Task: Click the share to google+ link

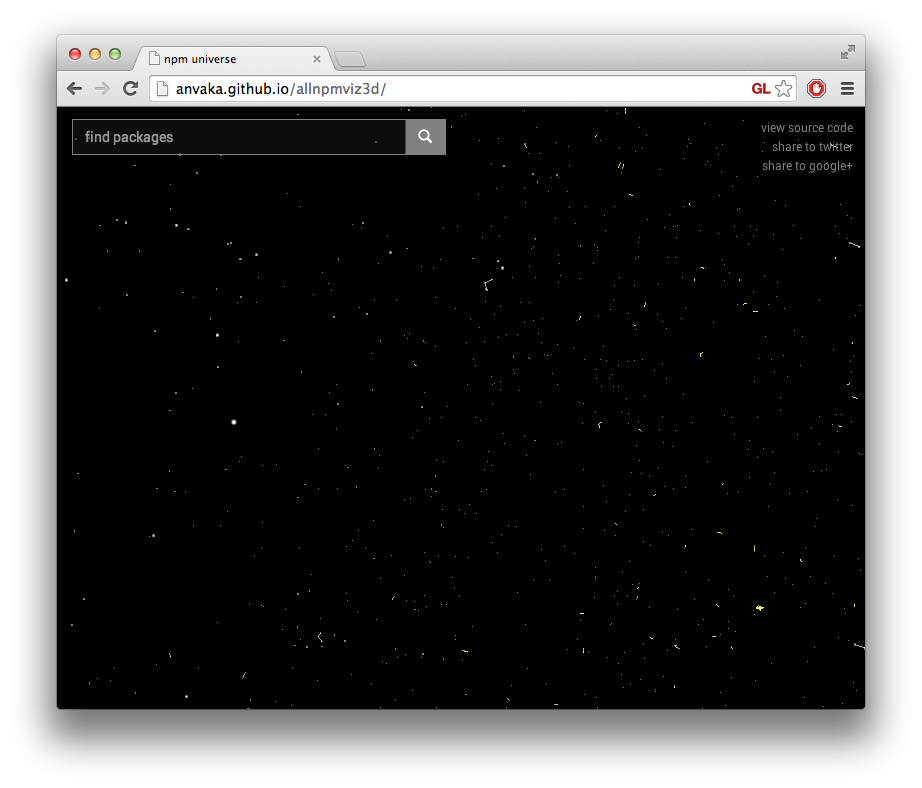Action: (807, 166)
